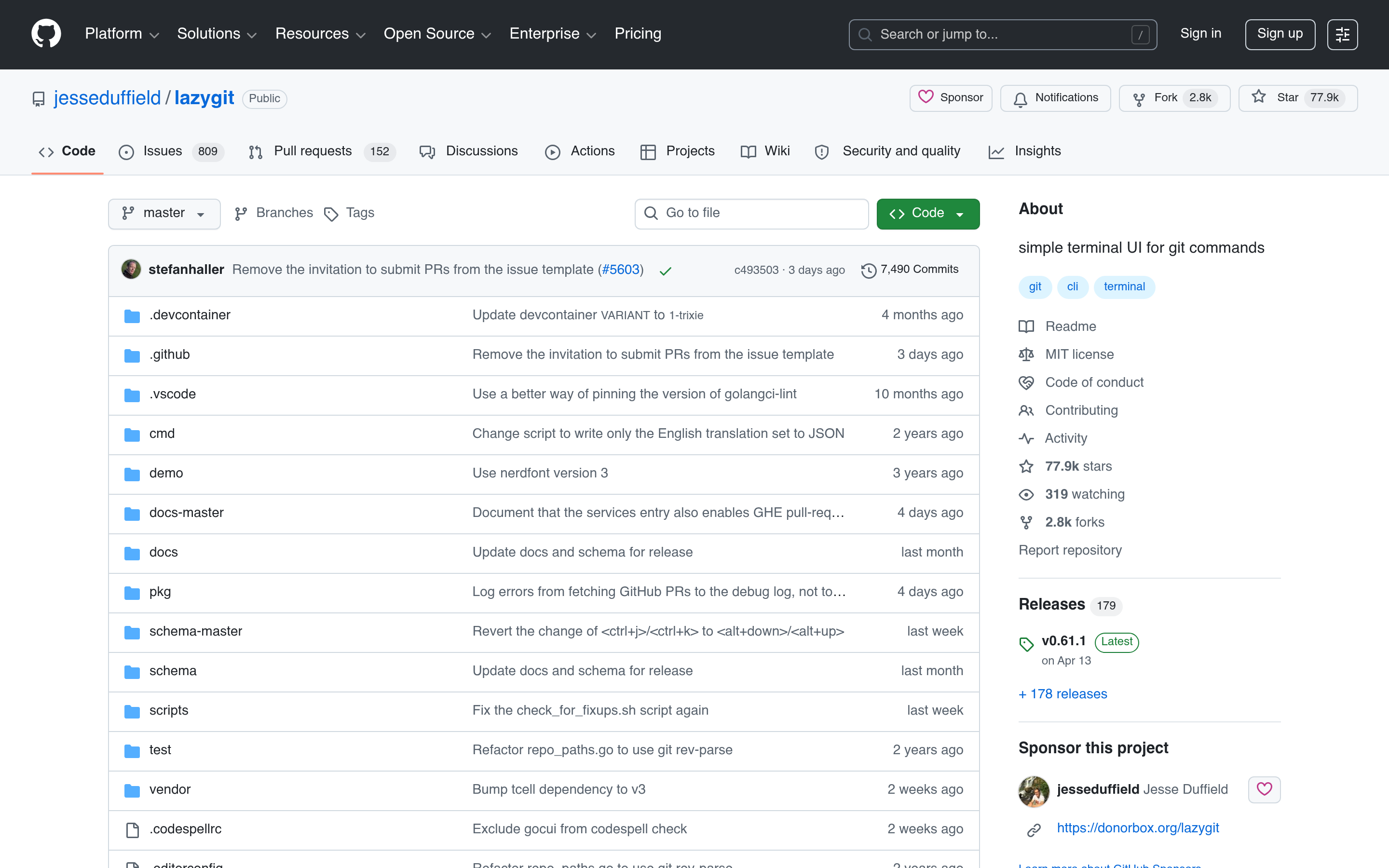Click the commit history clock icon
Viewport: 1389px width, 868px height.
869,271
